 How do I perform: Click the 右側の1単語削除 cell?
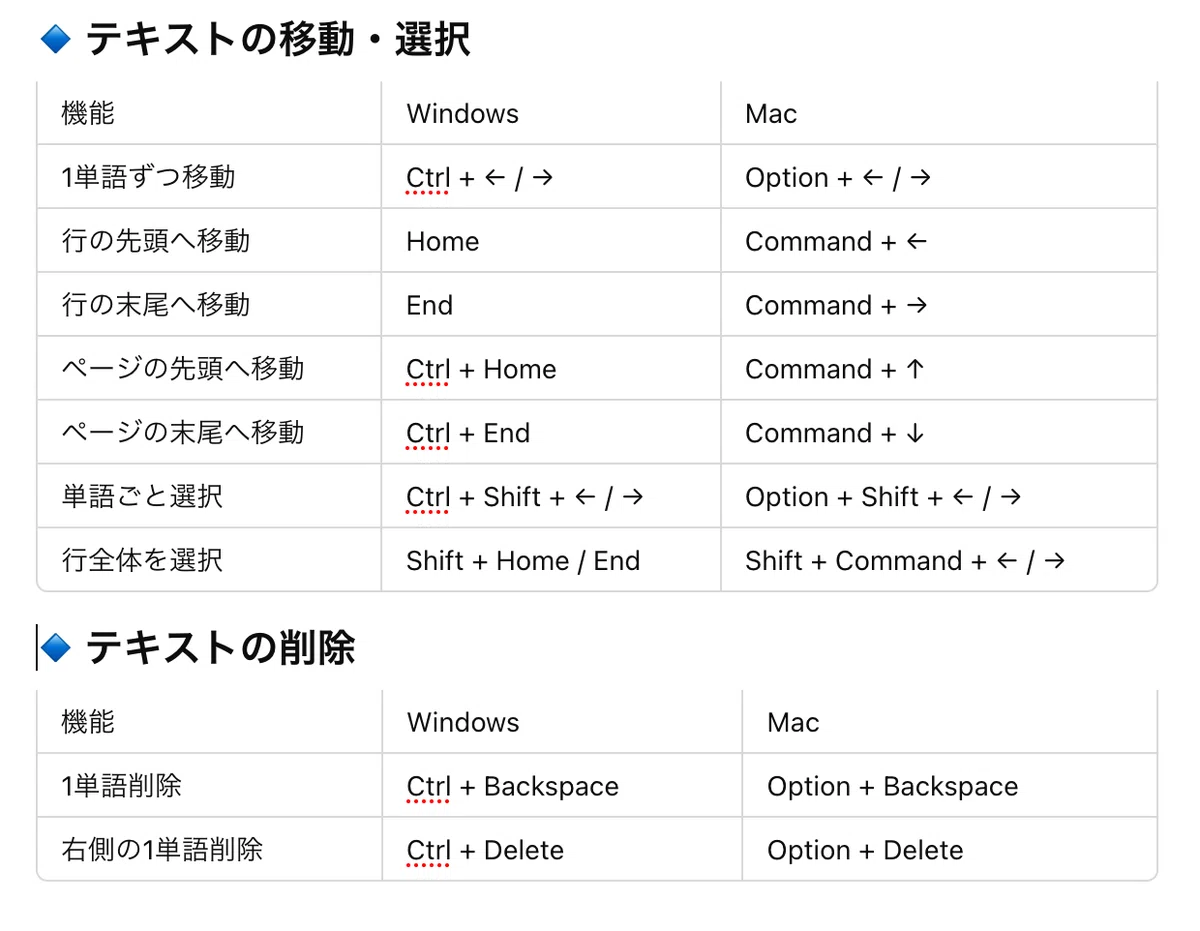[210, 850]
